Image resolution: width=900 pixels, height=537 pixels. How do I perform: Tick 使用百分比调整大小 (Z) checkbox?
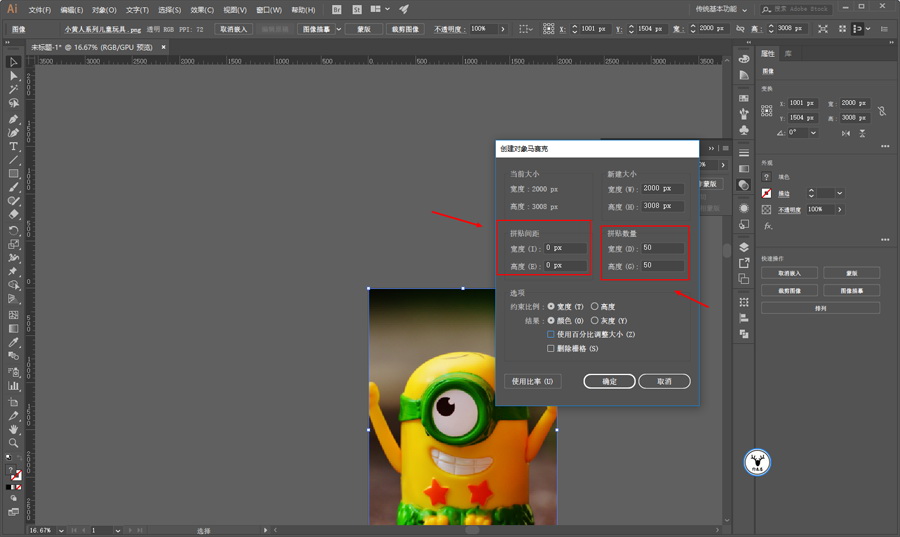tap(551, 335)
